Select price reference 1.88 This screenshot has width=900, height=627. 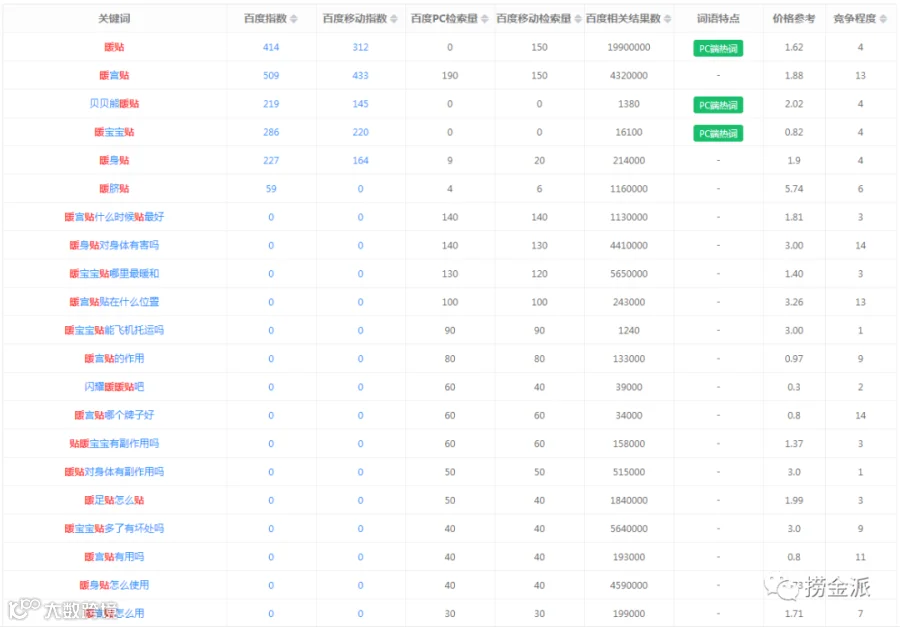[794, 75]
